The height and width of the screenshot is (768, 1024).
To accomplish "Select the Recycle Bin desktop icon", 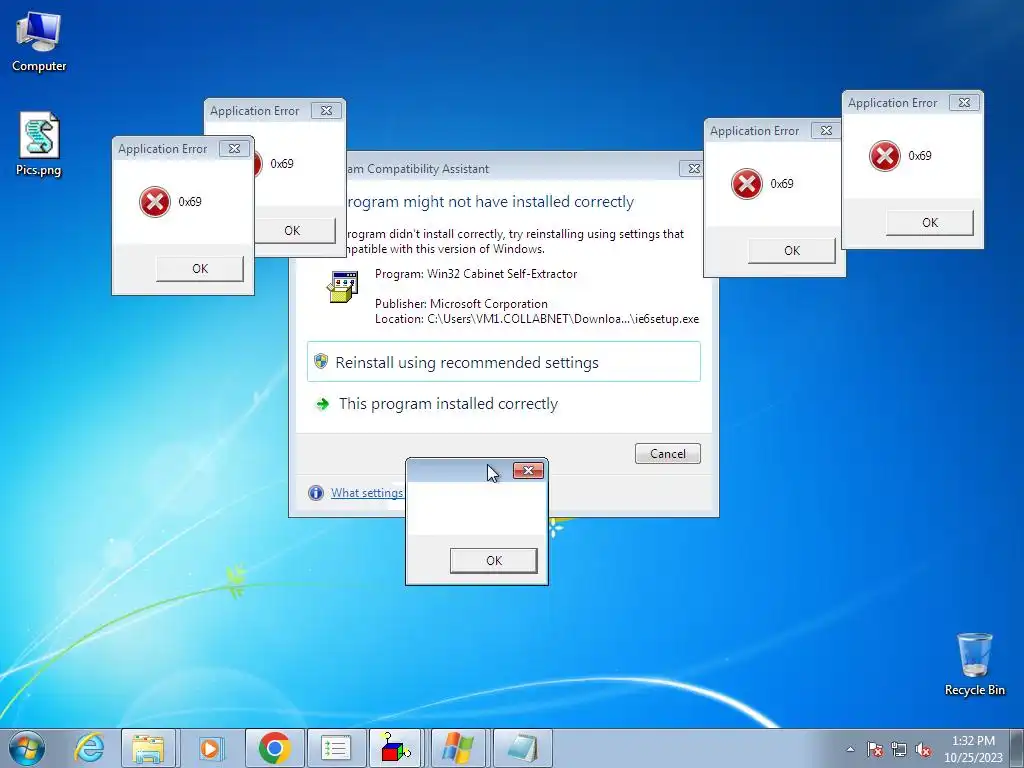I will click(974, 664).
